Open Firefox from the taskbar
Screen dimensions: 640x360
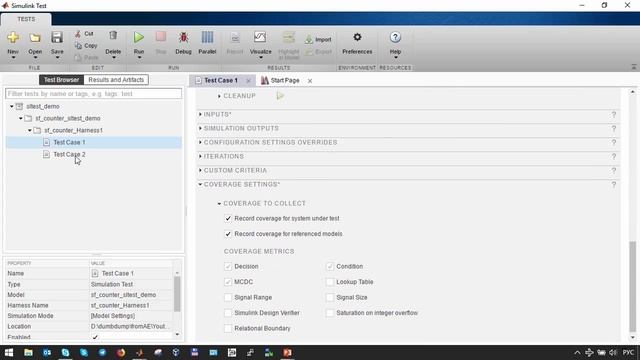[x=121, y=353]
